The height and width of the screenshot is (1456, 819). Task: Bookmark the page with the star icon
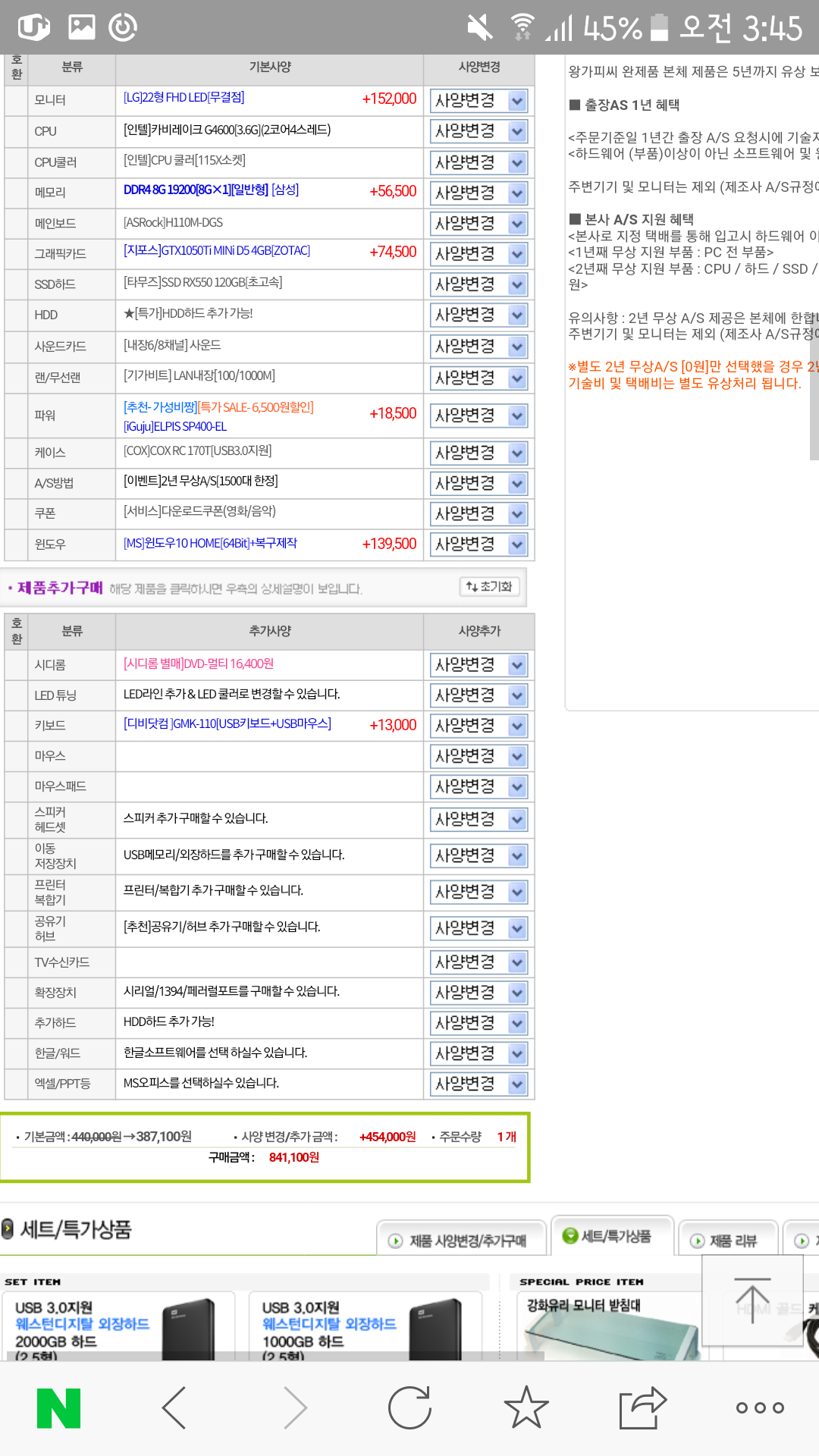coord(526,1407)
